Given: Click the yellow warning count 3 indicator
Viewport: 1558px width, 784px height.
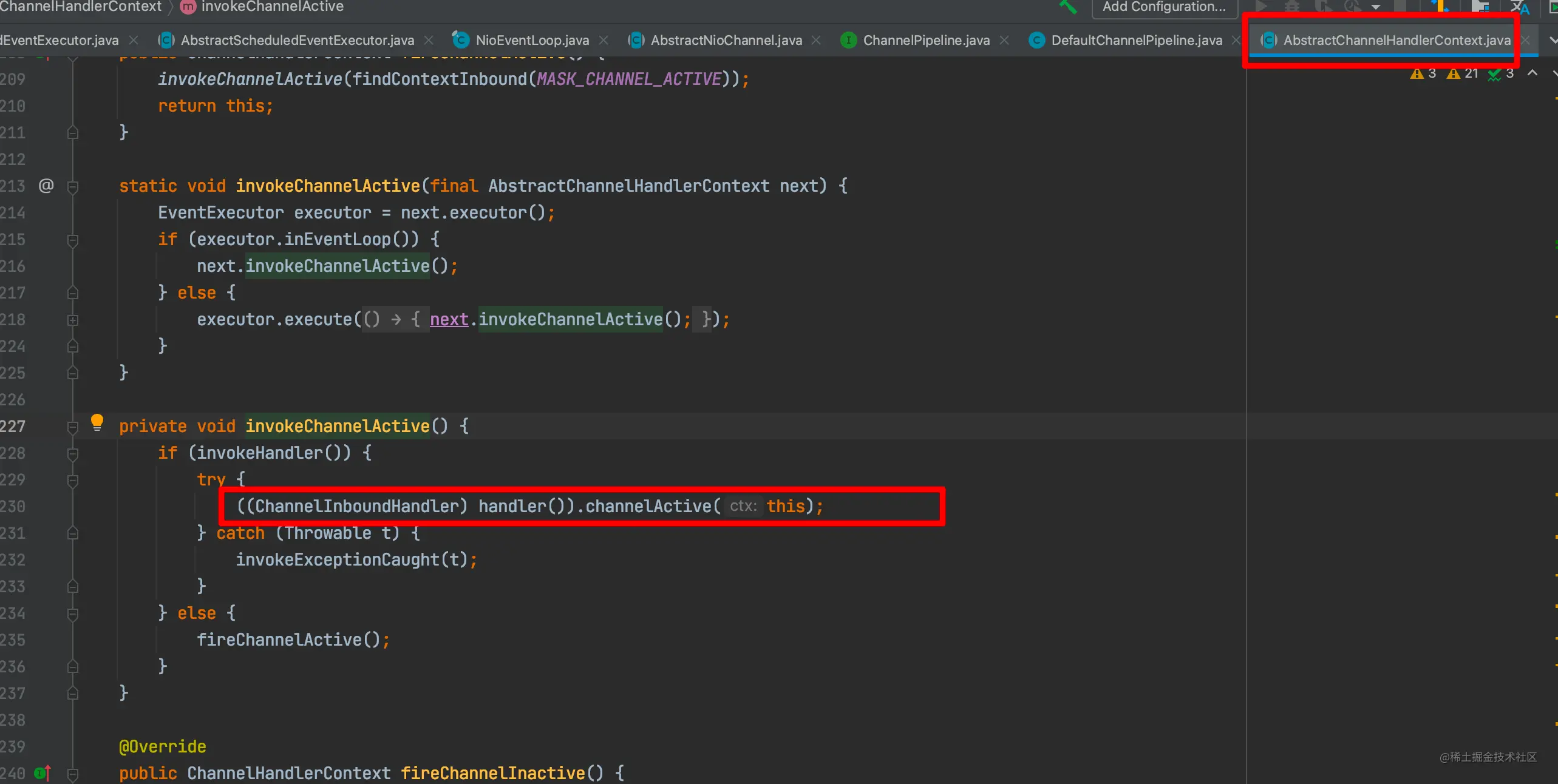Looking at the screenshot, I should pyautogui.click(x=1423, y=73).
